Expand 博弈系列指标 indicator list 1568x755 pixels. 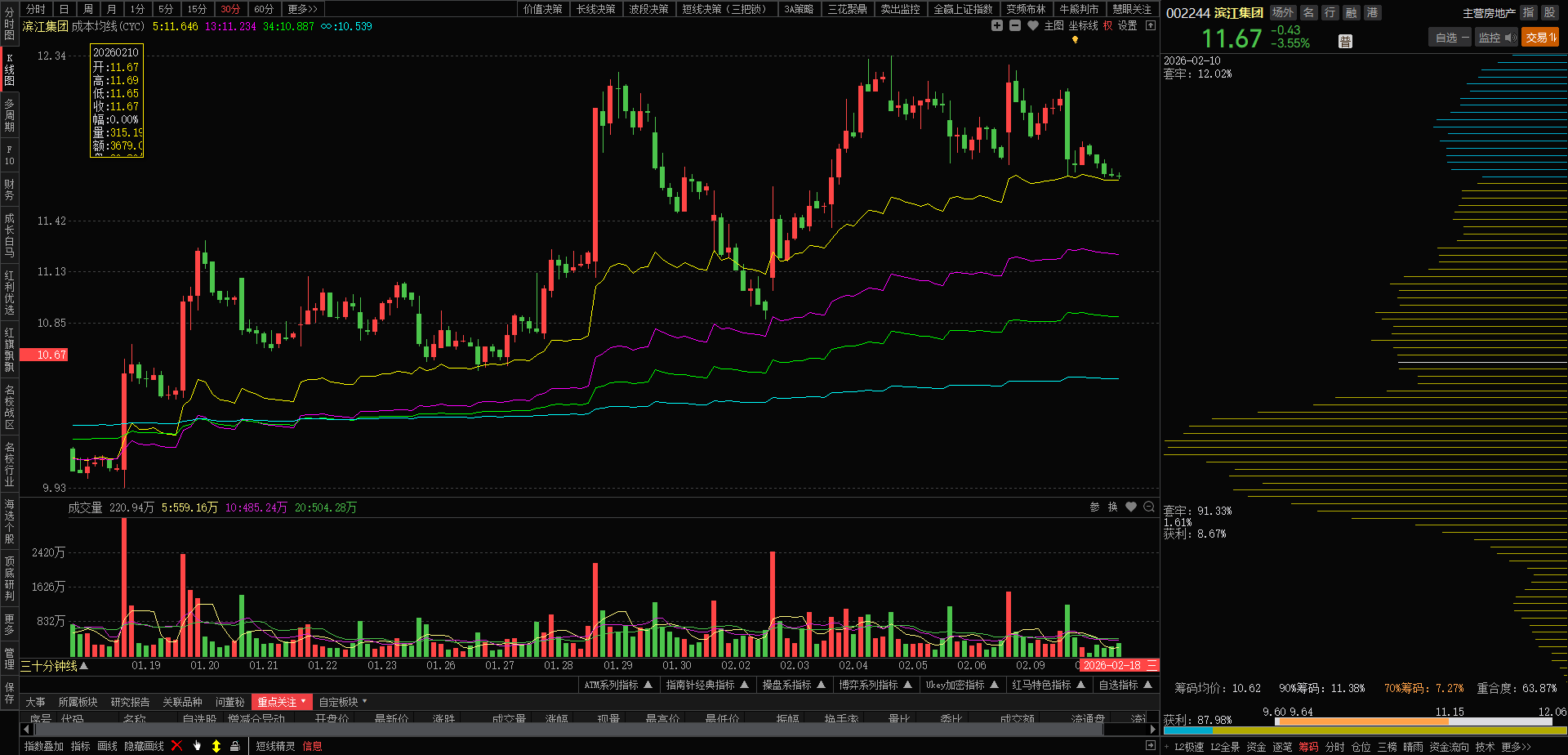coord(875,685)
